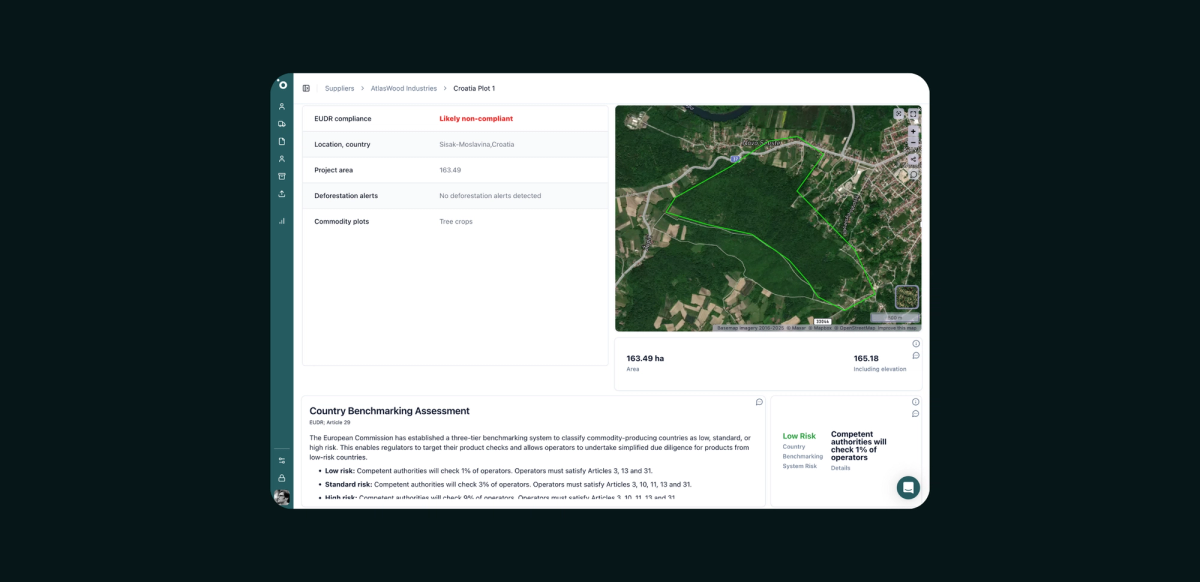Click the 163.49 ha area figure
This screenshot has width=1200, height=582.
(x=645, y=358)
